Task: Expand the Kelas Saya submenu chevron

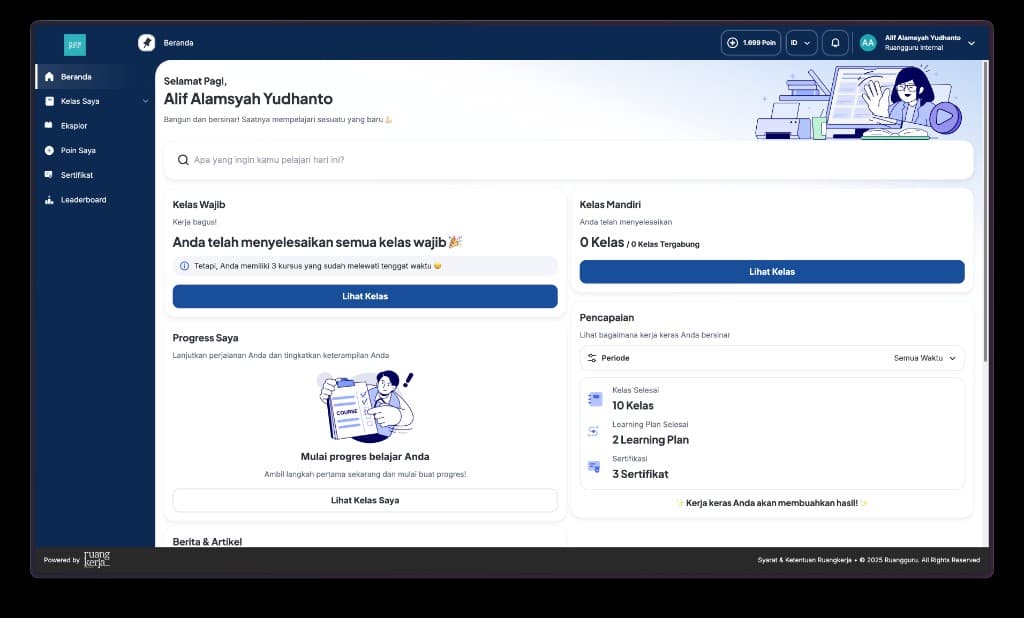Action: [x=145, y=101]
